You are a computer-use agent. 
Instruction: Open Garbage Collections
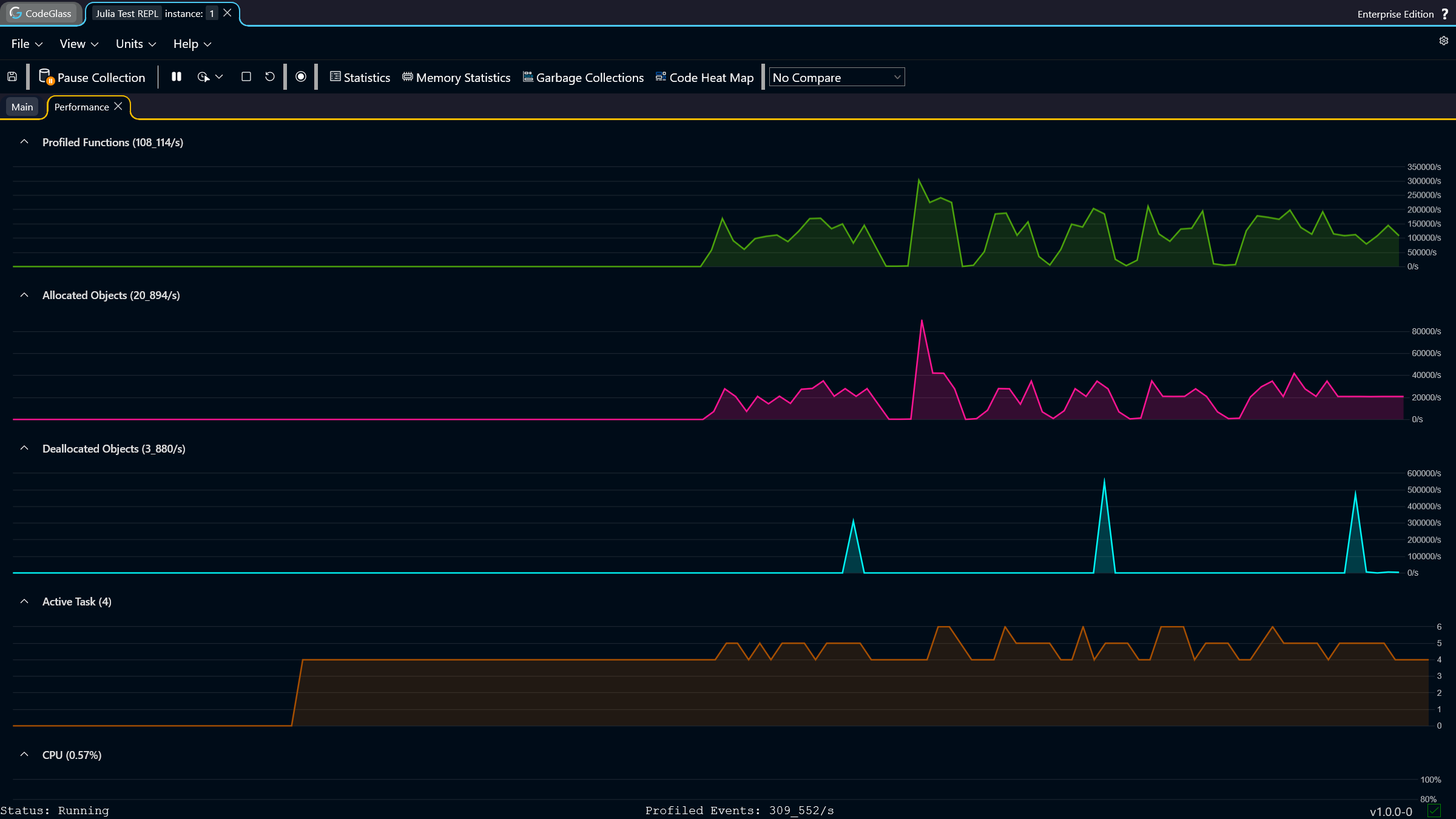[584, 77]
